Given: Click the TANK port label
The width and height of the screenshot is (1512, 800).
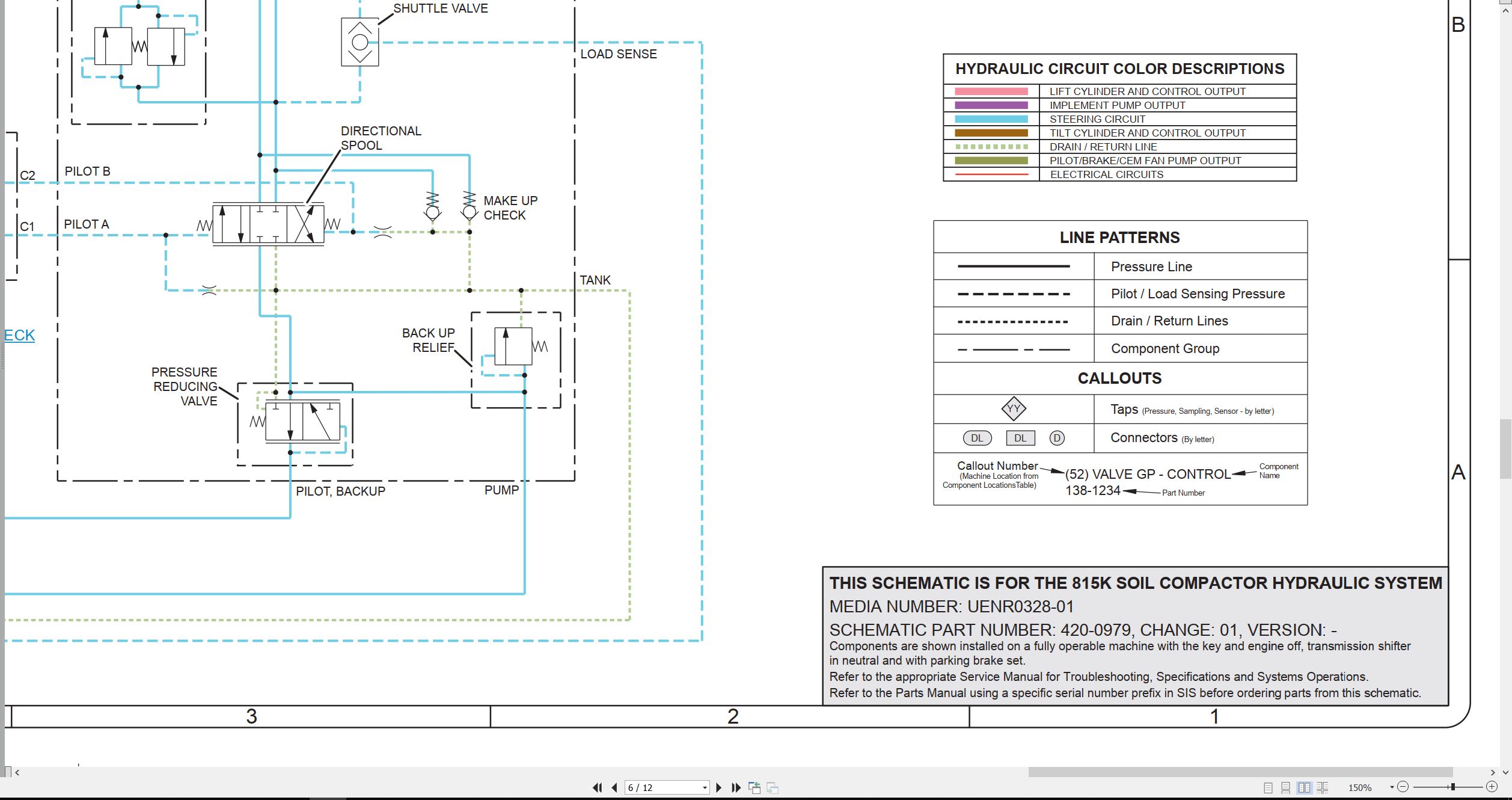Looking at the screenshot, I should [595, 280].
